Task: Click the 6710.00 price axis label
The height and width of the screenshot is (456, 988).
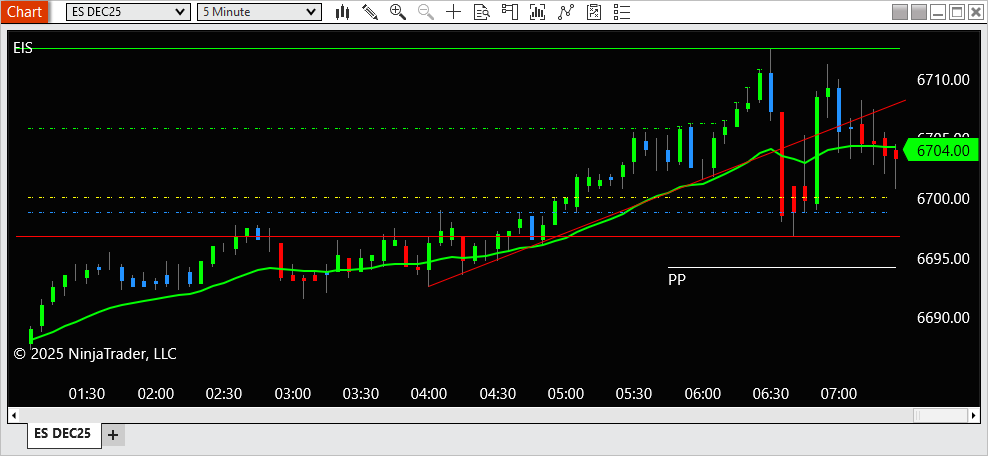Action: 943,79
